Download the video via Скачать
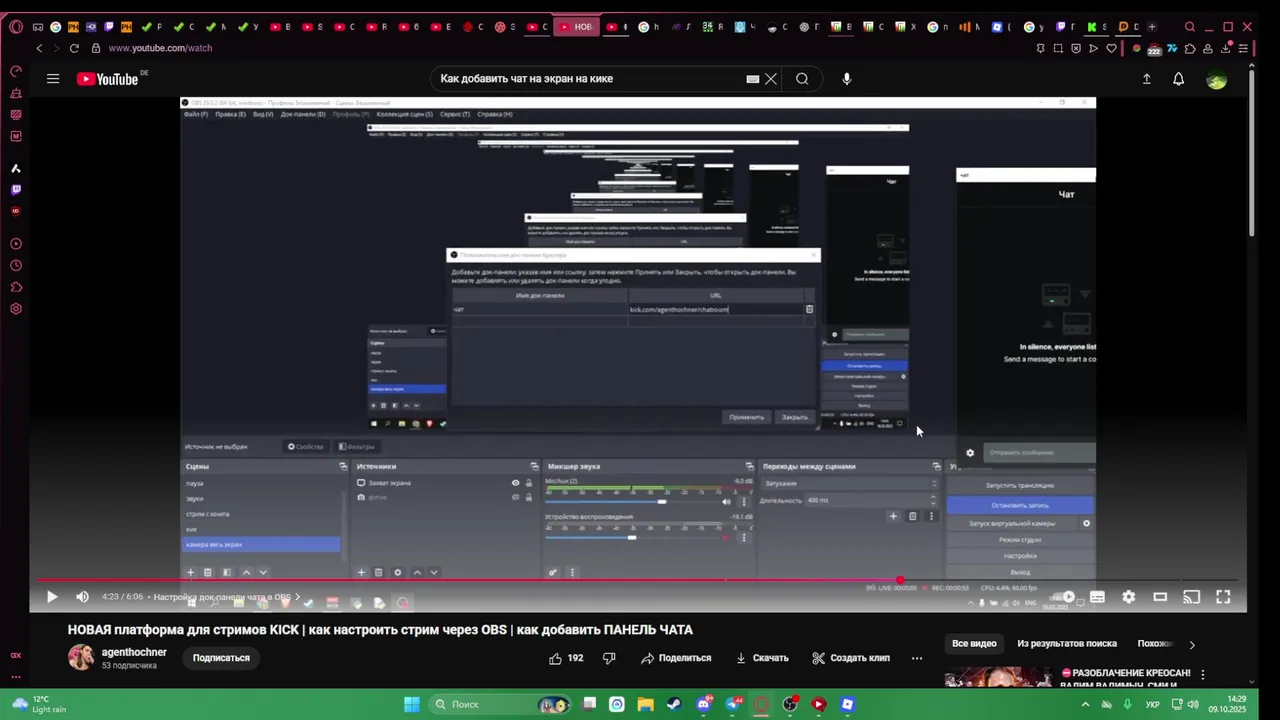 [x=762, y=658]
